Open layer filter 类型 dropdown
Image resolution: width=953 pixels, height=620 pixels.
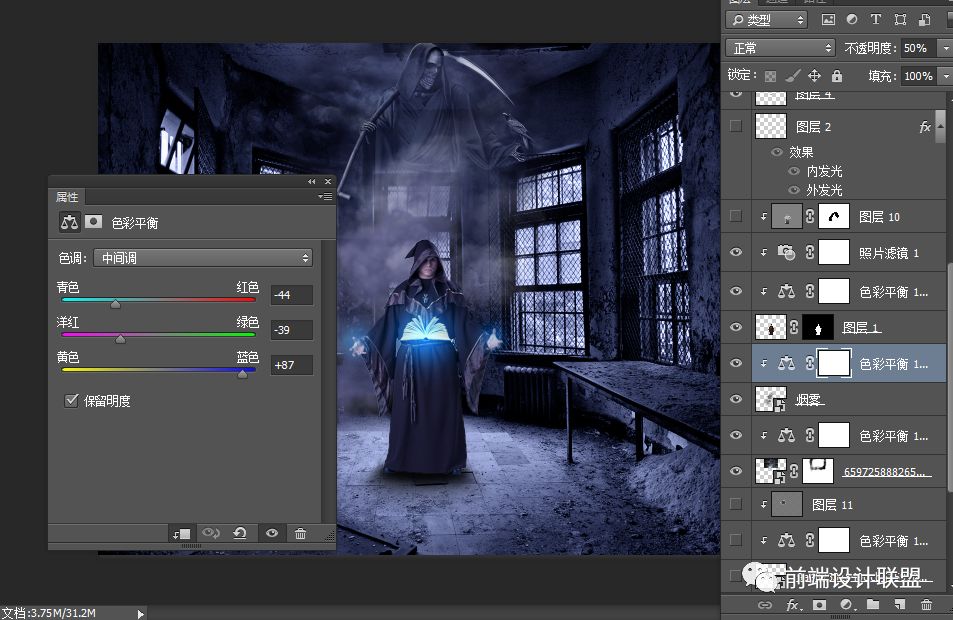pyautogui.click(x=766, y=20)
